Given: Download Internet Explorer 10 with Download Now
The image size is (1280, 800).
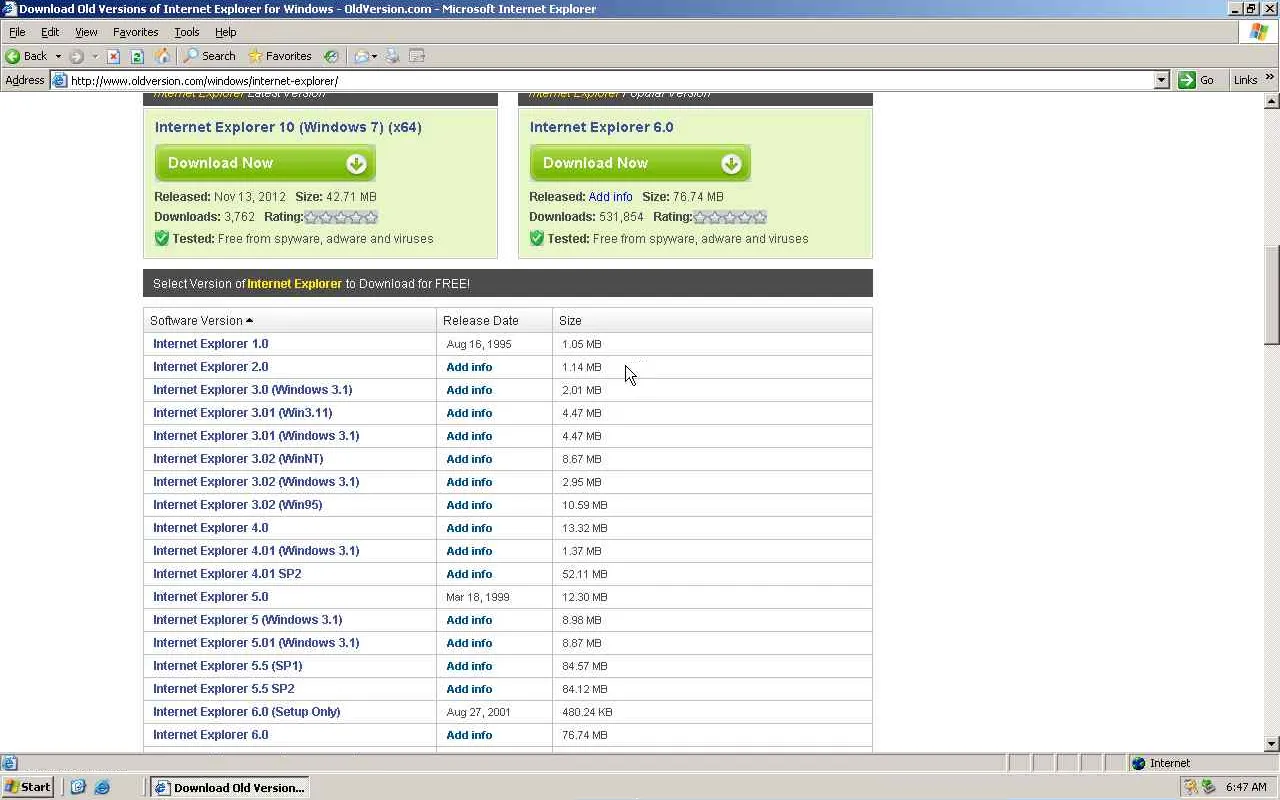Looking at the screenshot, I should pos(265,163).
